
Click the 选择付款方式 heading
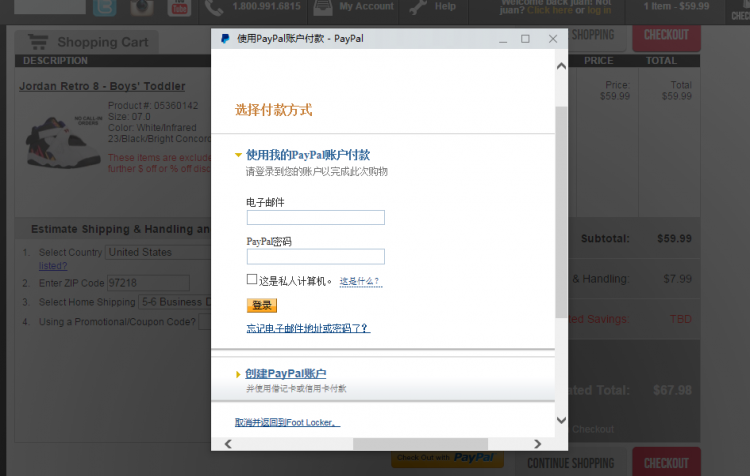[x=274, y=110]
